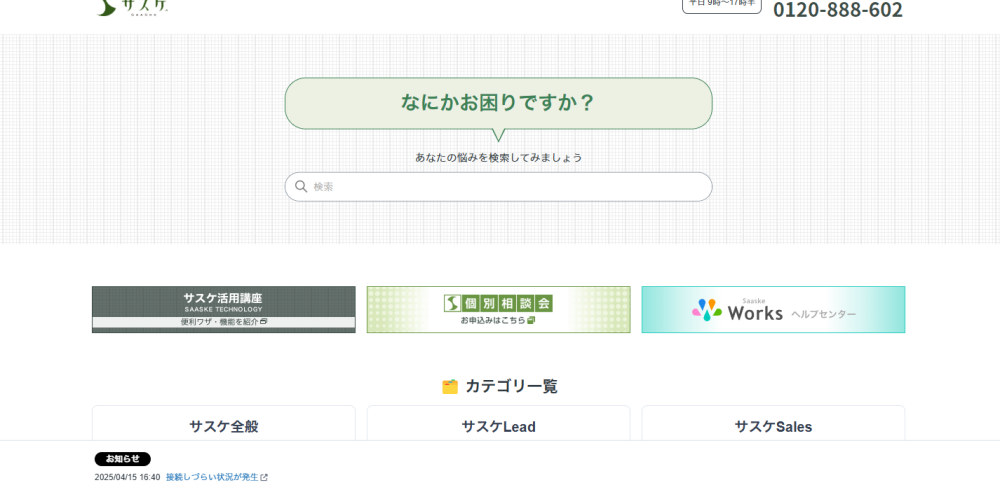1000x492 pixels.
Task: Click the green S logo on 個別相談会 banner
Action: click(453, 303)
